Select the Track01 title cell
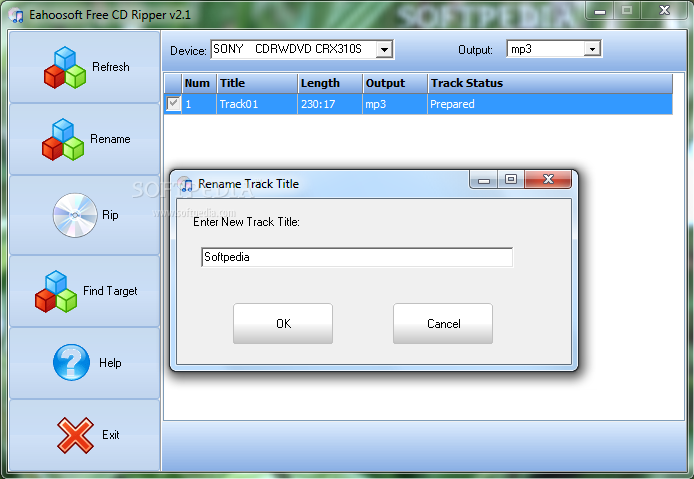This screenshot has height=479, width=694. (x=257, y=104)
